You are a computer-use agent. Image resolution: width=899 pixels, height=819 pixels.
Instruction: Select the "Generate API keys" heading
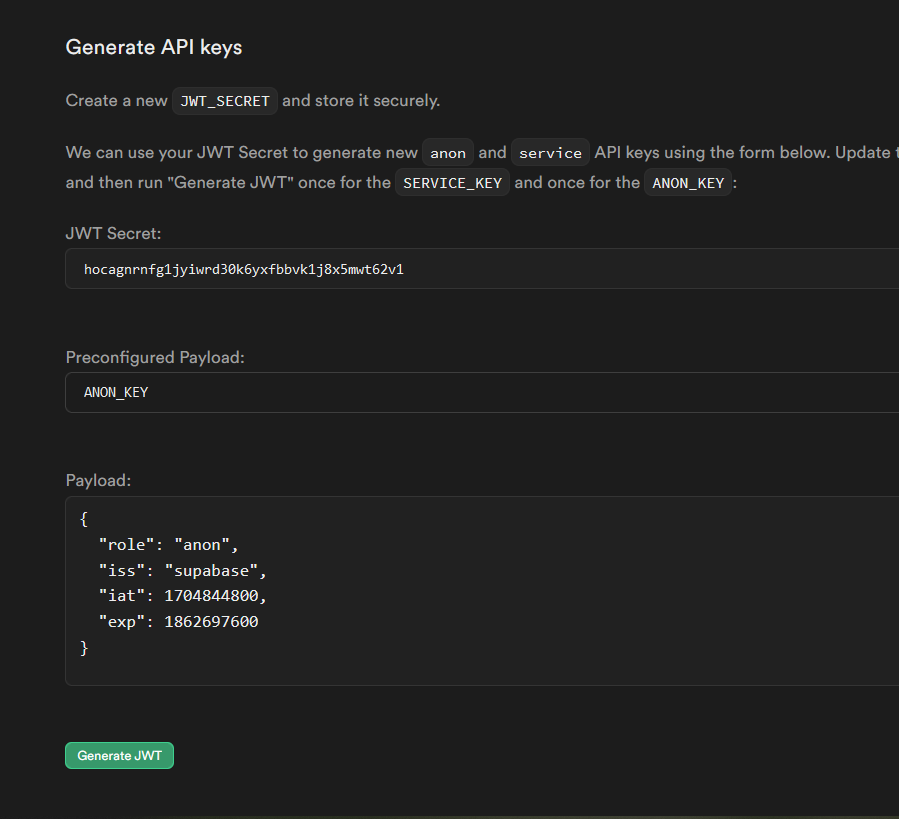click(x=154, y=47)
